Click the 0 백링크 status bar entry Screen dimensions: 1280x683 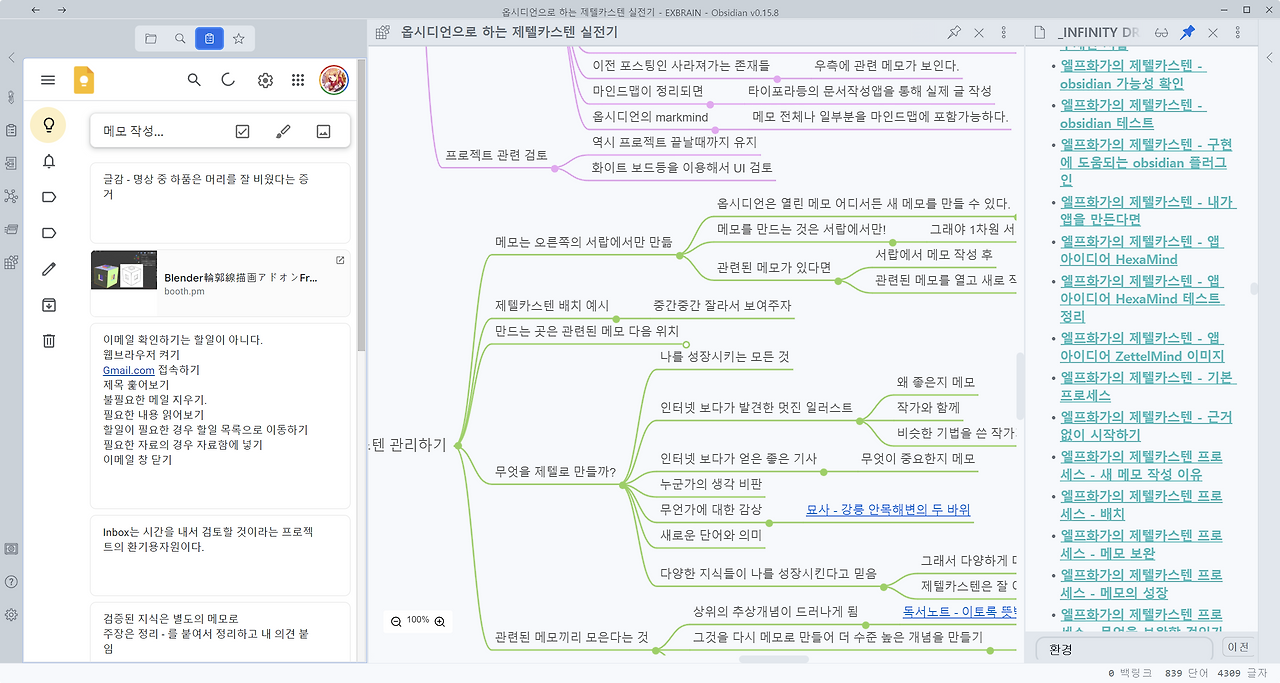click(x=1130, y=673)
